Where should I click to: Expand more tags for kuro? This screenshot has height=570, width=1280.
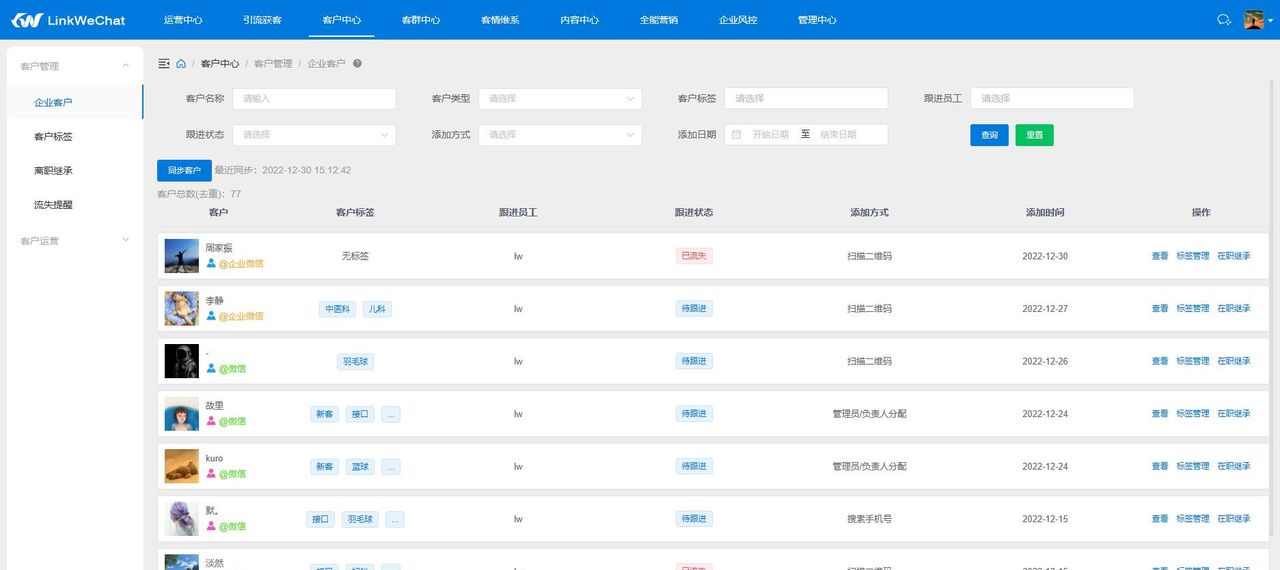point(391,467)
